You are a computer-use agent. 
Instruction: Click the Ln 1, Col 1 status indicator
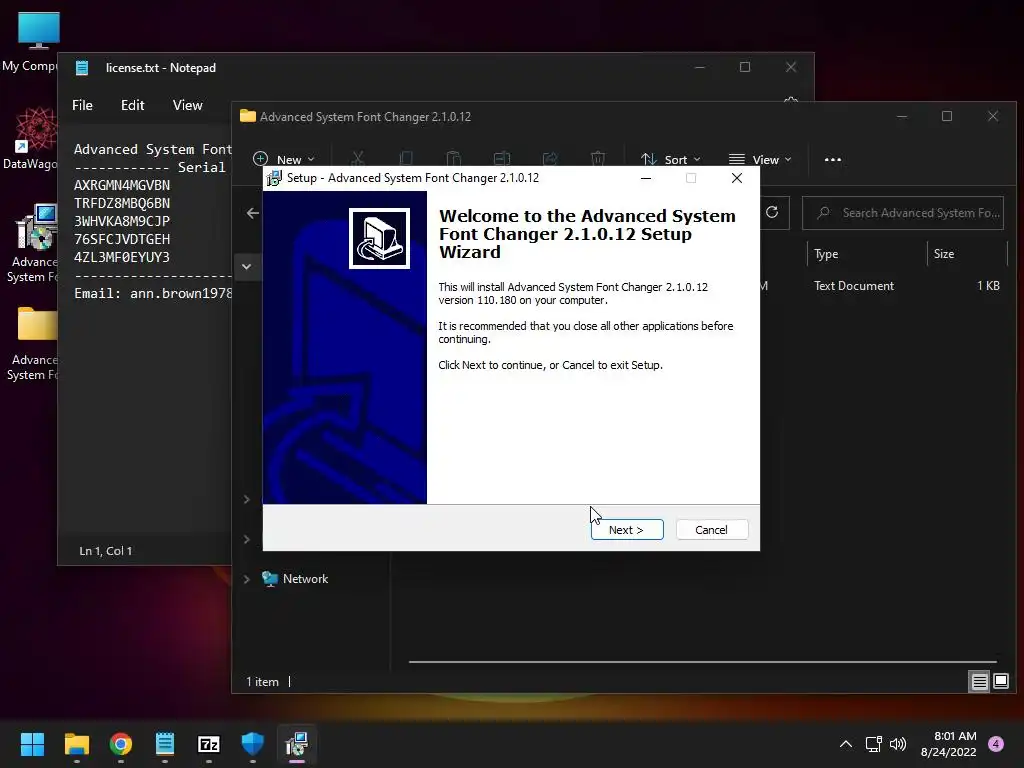tap(106, 551)
